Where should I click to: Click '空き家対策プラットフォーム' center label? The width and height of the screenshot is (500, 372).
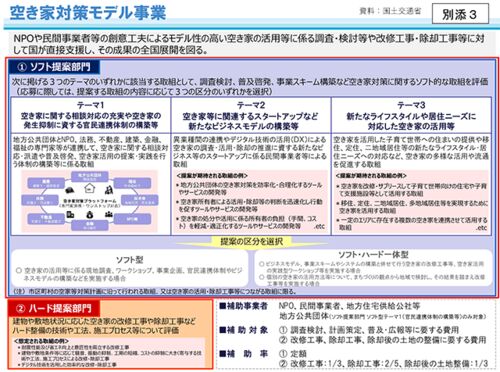point(90,201)
